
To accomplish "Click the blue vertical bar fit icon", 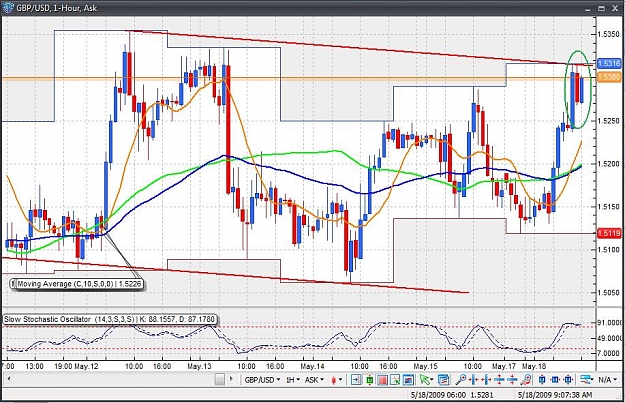I will [542, 379].
